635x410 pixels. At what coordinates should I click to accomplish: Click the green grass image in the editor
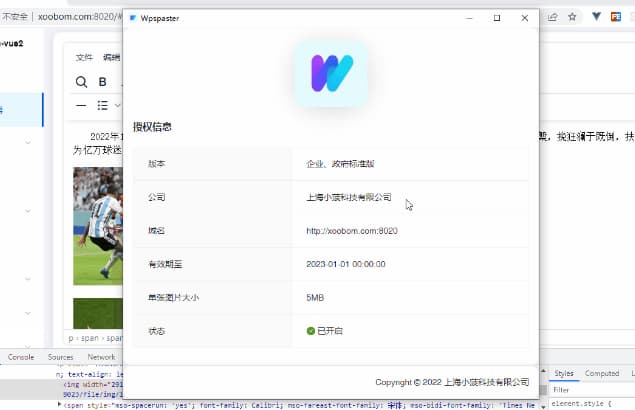pyautogui.click(x=98, y=313)
